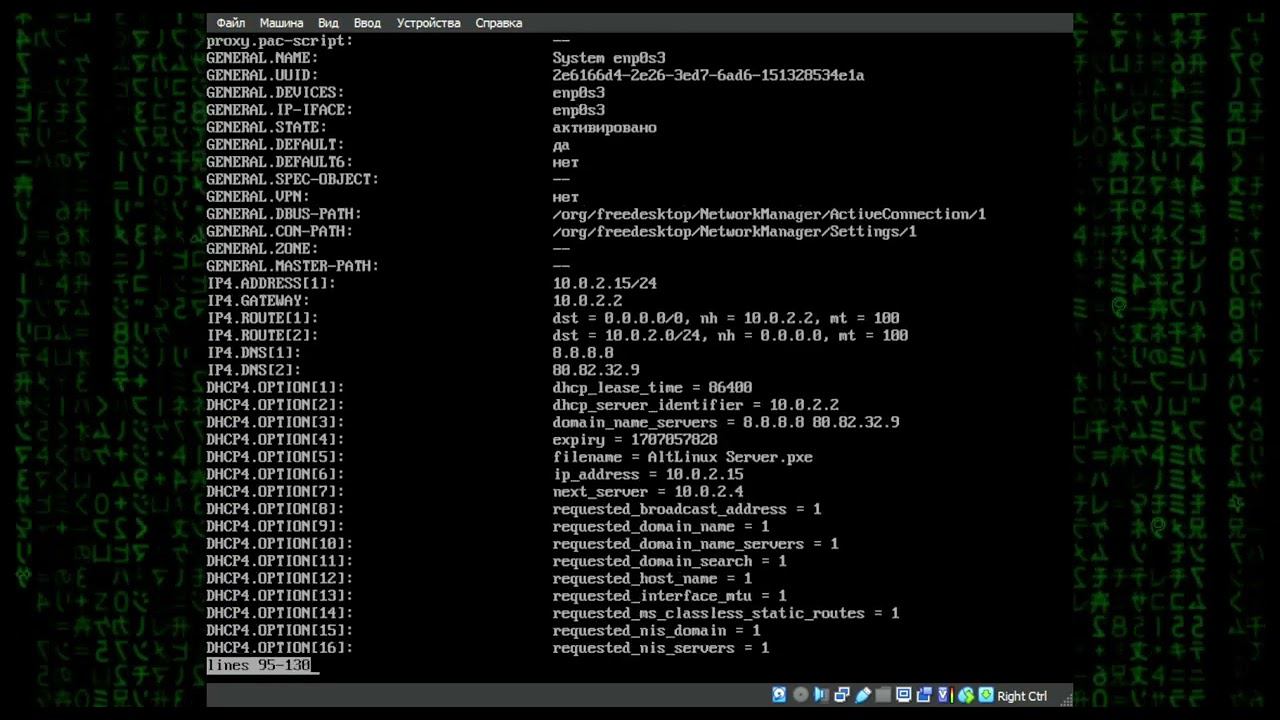This screenshot has height=720, width=1280.
Task: Open the audio settings status icon
Action: tap(821, 695)
